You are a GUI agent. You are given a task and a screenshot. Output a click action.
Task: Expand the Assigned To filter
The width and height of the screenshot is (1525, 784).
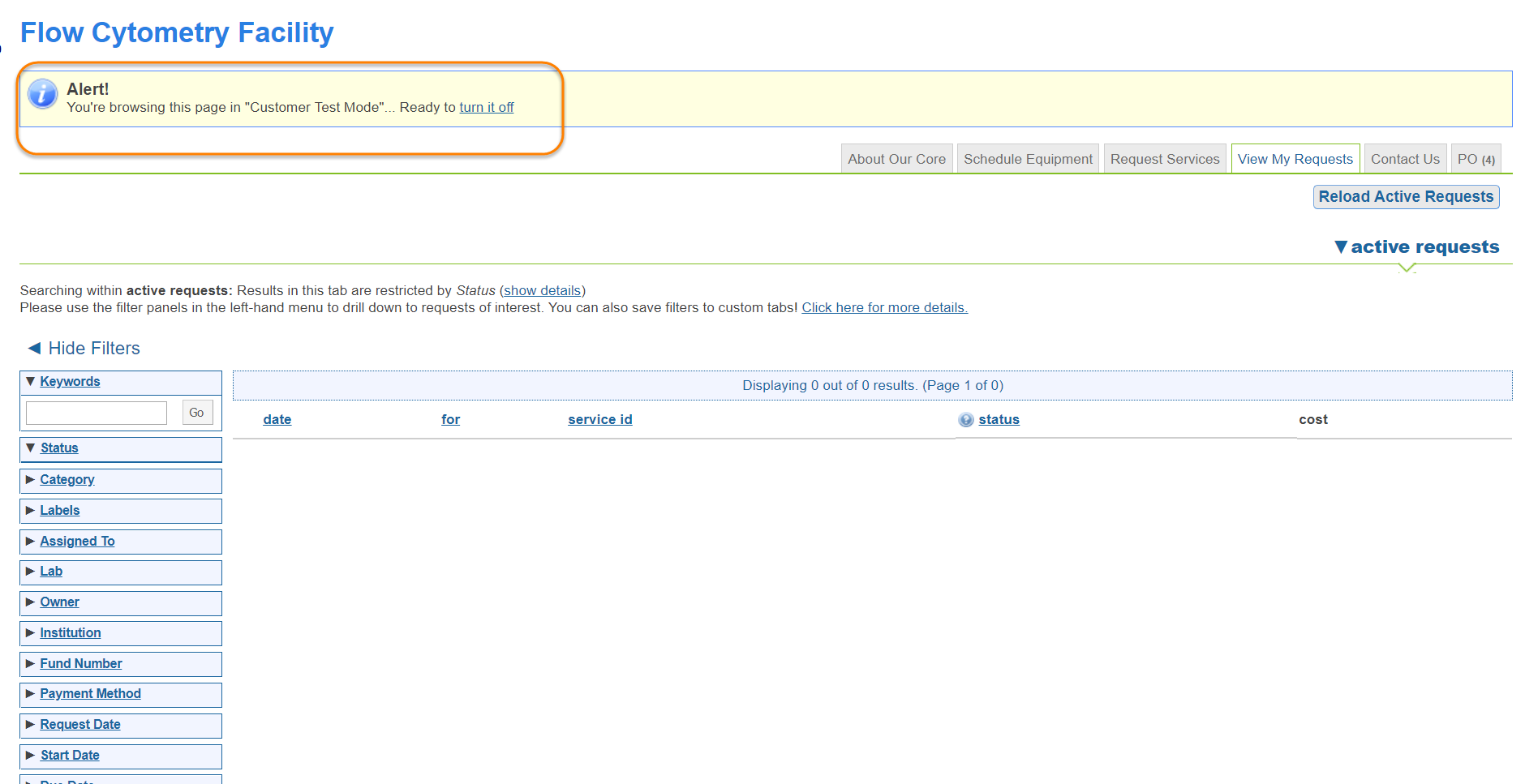[31, 541]
